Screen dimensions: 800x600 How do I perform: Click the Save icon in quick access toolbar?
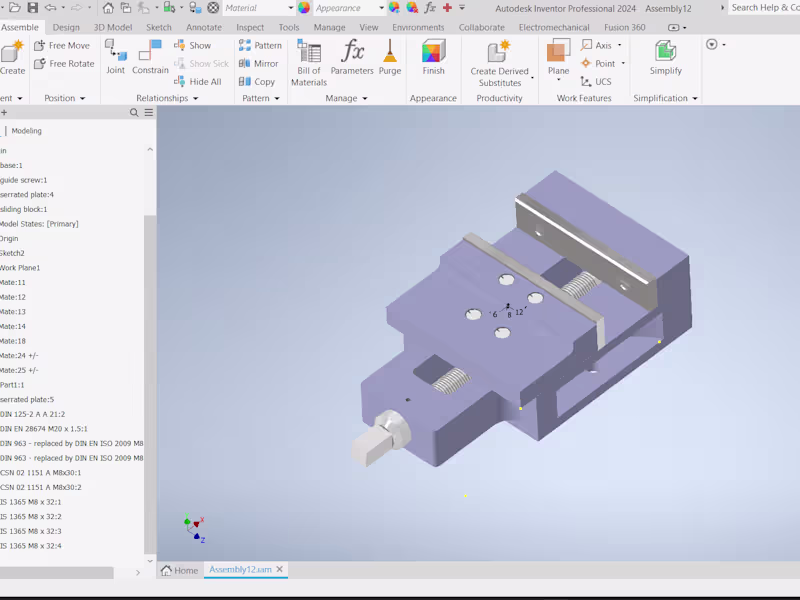(33, 8)
